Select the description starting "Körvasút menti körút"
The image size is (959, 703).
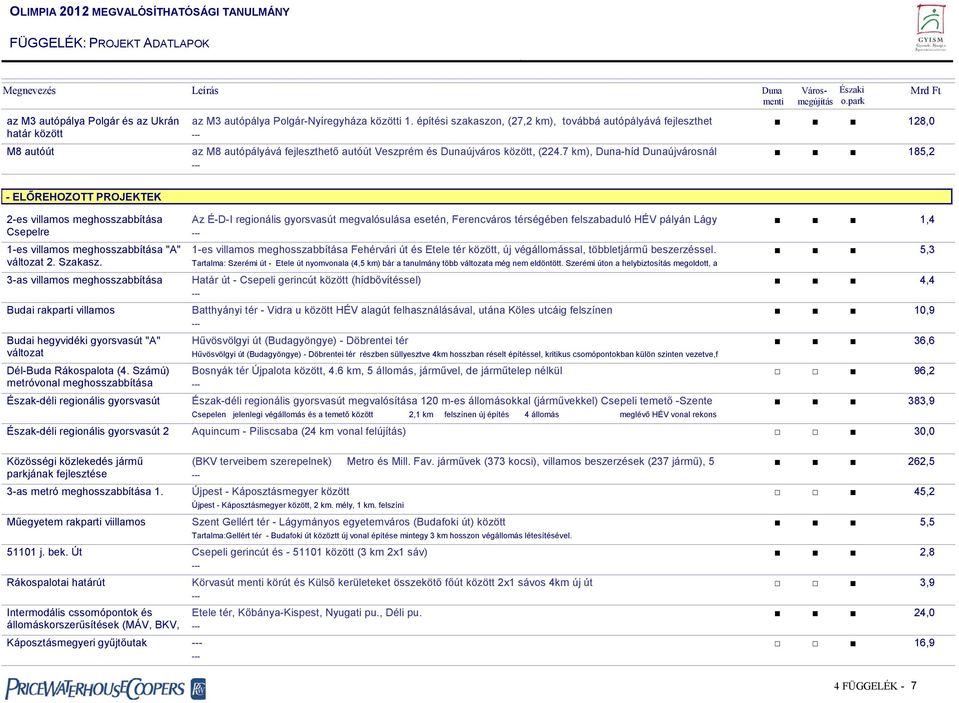pyautogui.click(x=392, y=582)
